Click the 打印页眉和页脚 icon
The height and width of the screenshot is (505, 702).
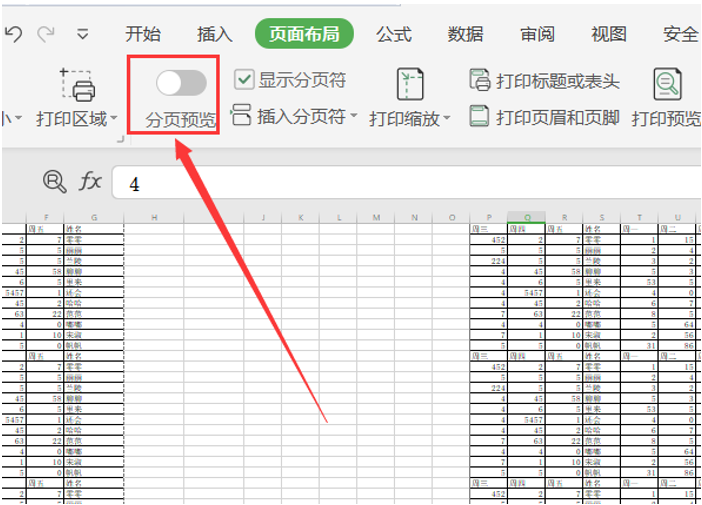479,116
